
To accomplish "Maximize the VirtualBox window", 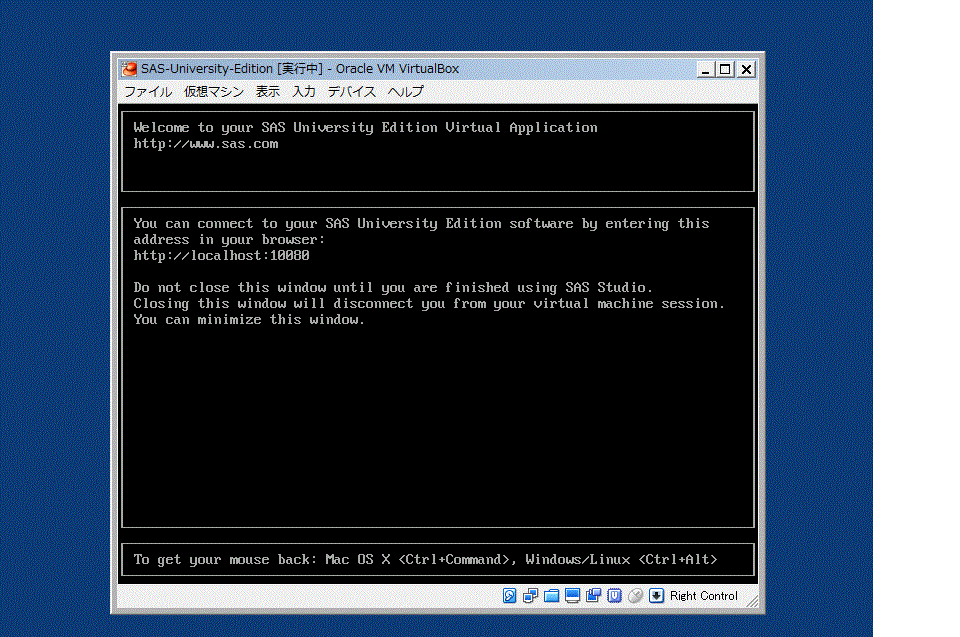I will 726,69.
